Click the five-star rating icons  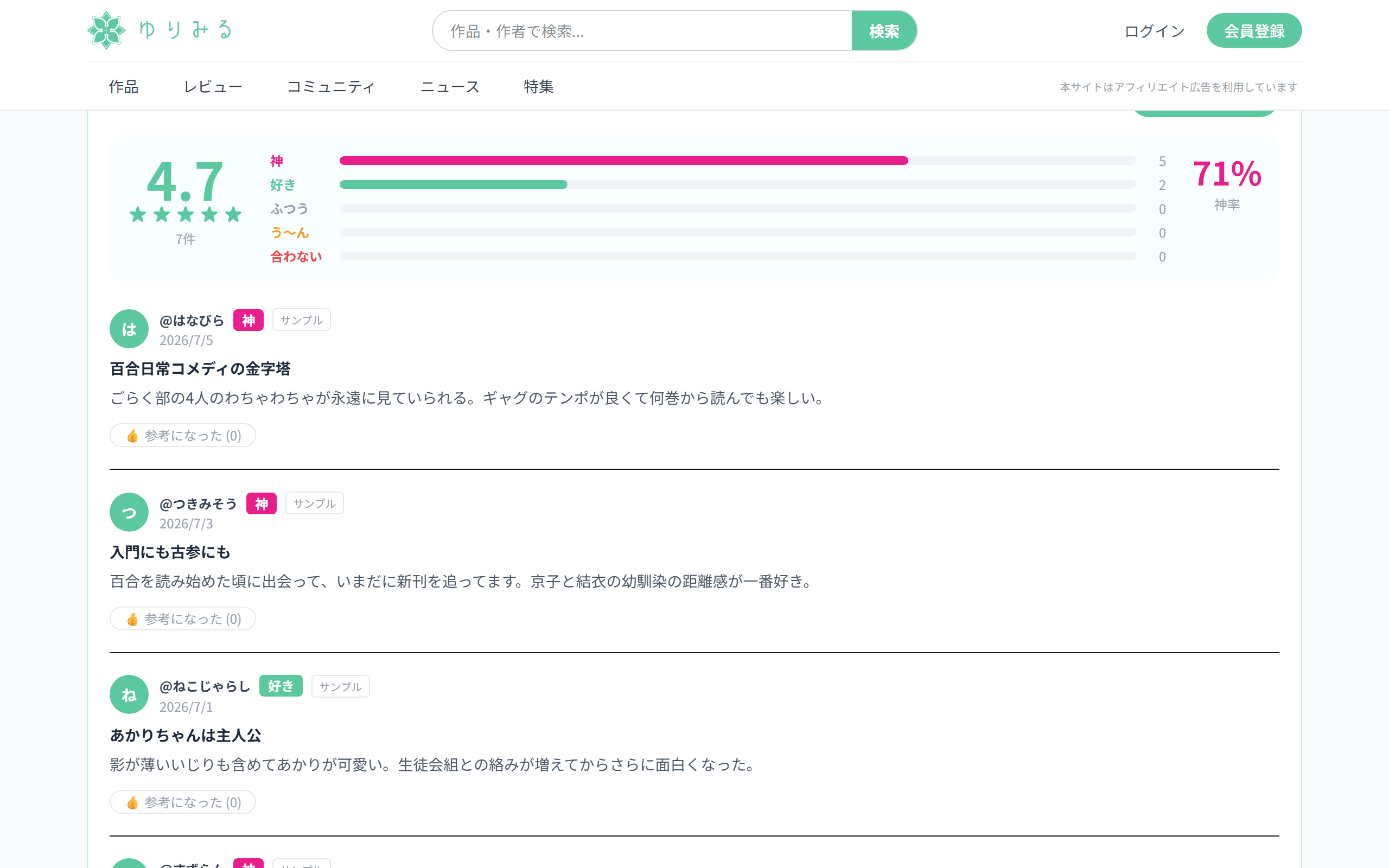click(186, 215)
